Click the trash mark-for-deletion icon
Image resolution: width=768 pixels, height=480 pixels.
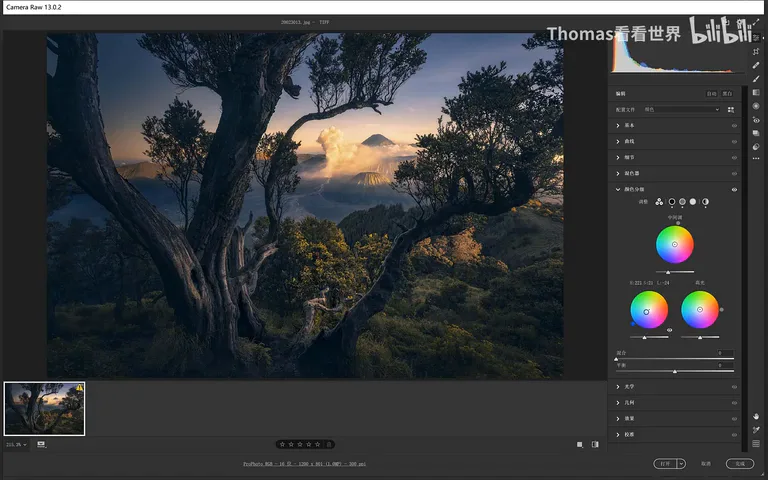pos(329,445)
